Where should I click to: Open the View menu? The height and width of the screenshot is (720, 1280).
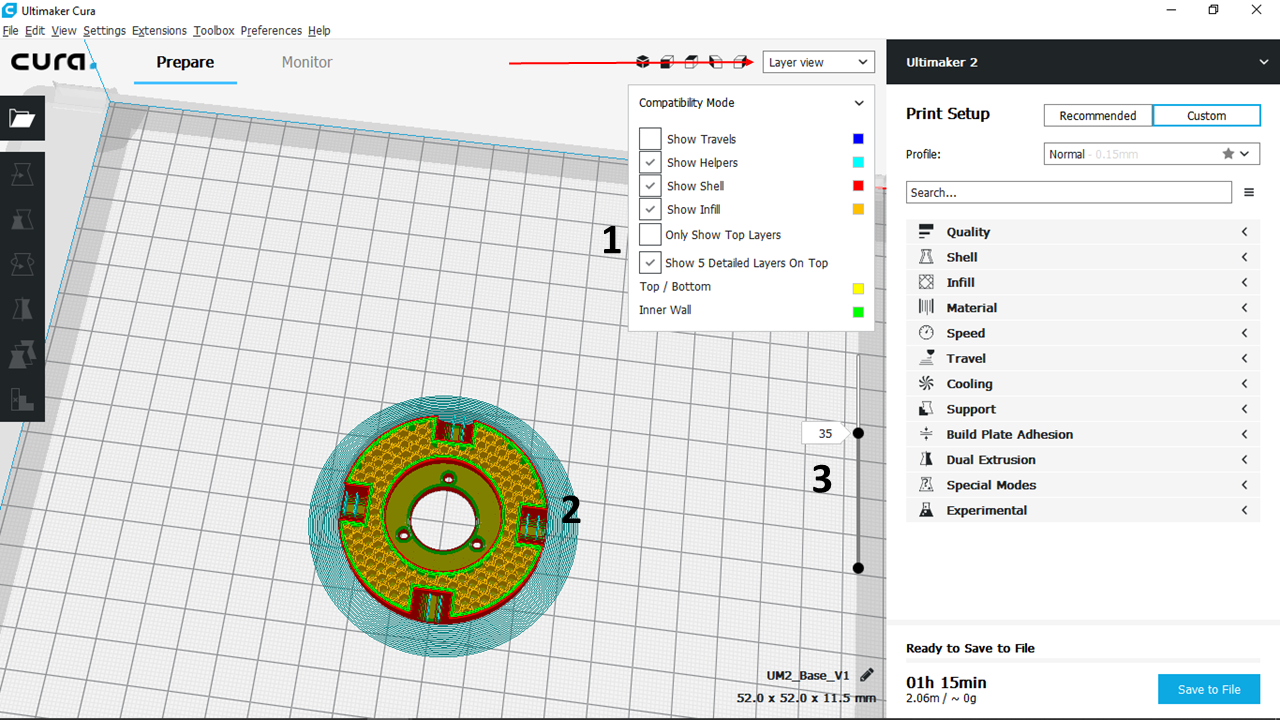(64, 31)
